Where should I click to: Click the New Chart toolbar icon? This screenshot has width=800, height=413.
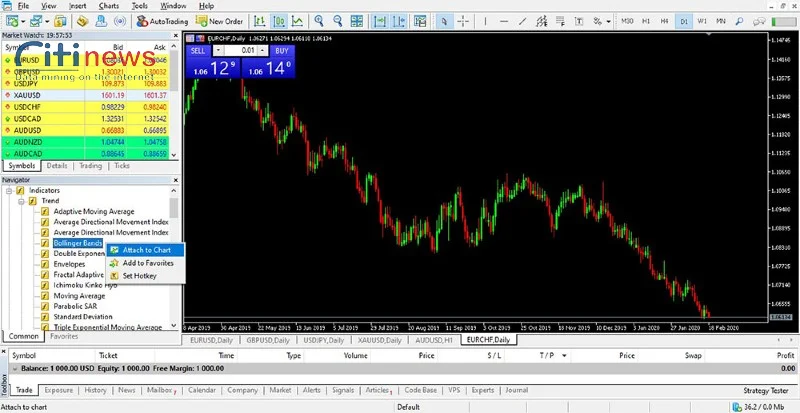click(x=12, y=21)
